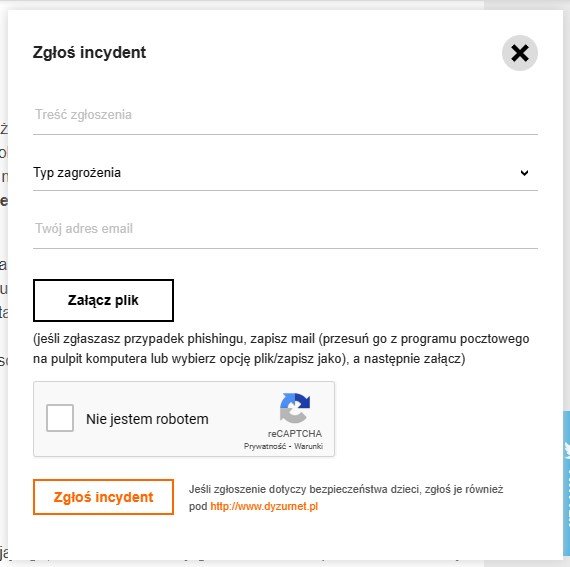Expand the Typ zagrożenia dropdown arrow
The height and width of the screenshot is (567, 570).
[524, 173]
